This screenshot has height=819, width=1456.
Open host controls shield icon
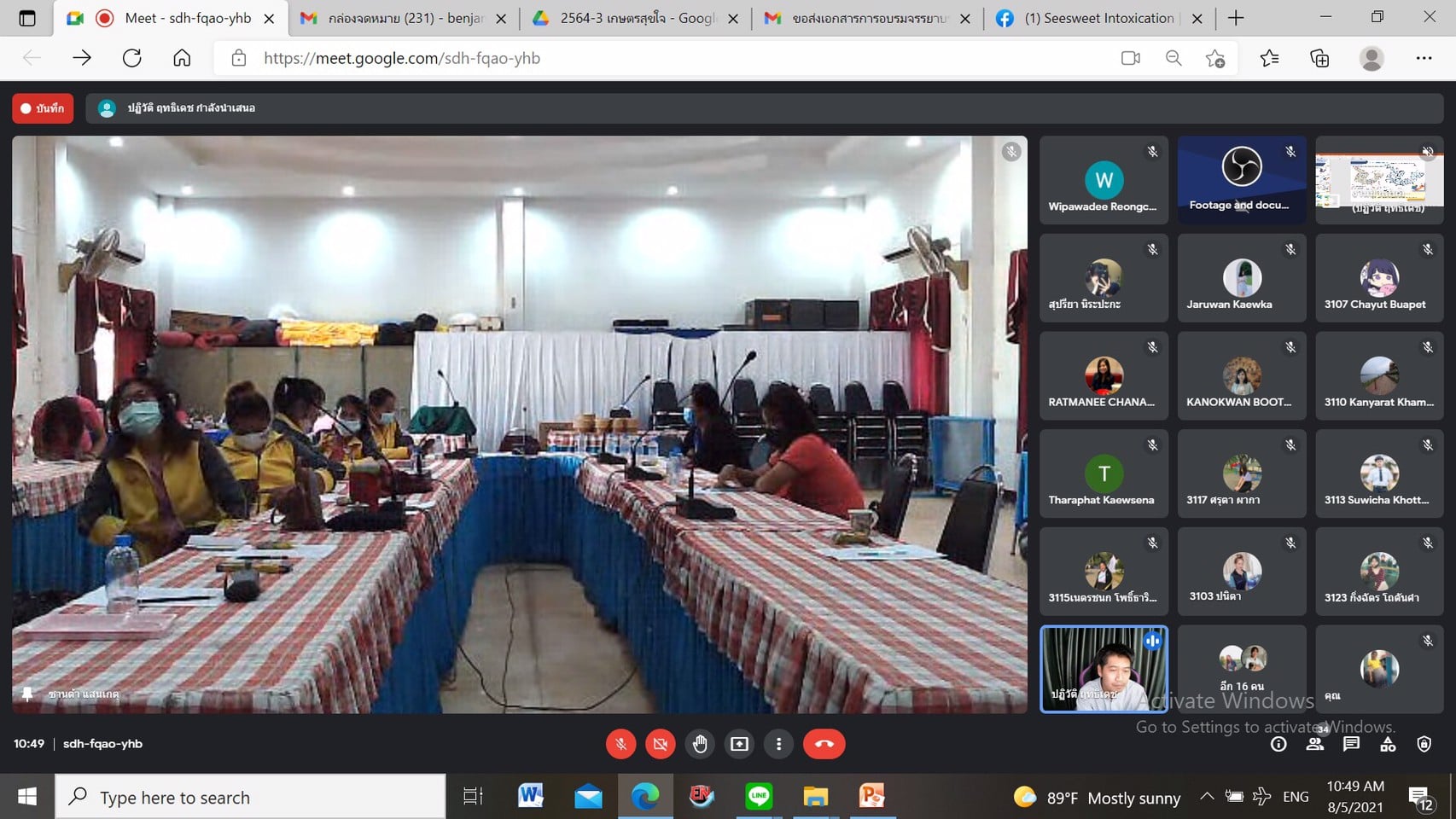point(1424,744)
